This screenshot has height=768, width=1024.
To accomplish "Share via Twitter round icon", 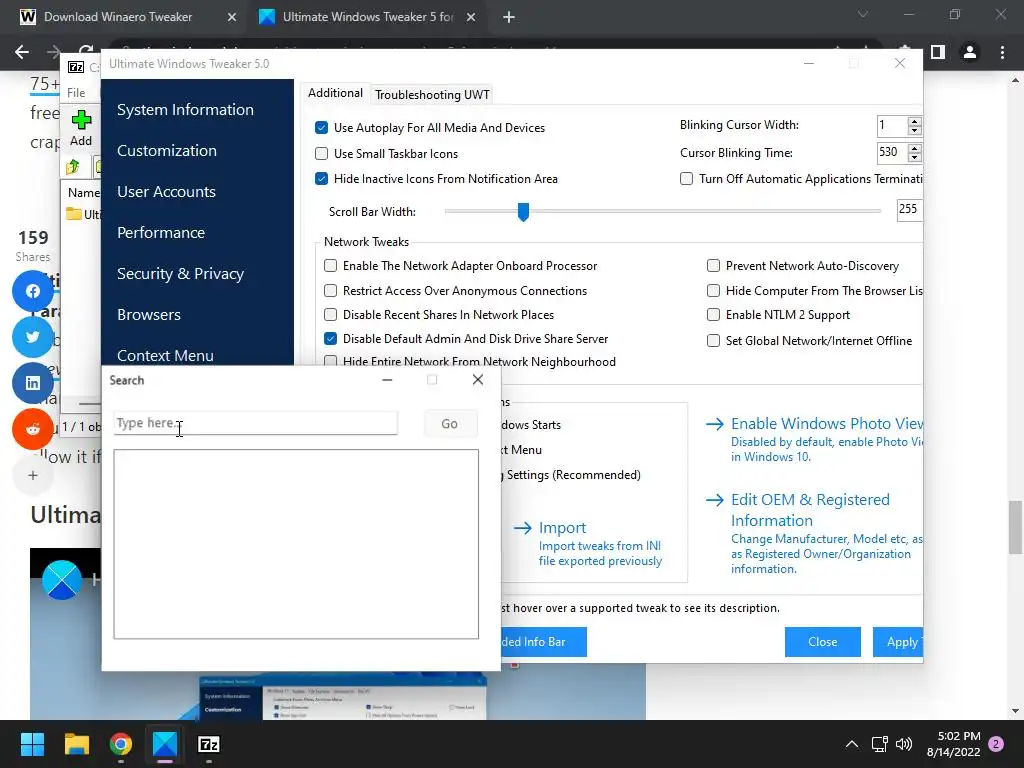I will pyautogui.click(x=33, y=337).
